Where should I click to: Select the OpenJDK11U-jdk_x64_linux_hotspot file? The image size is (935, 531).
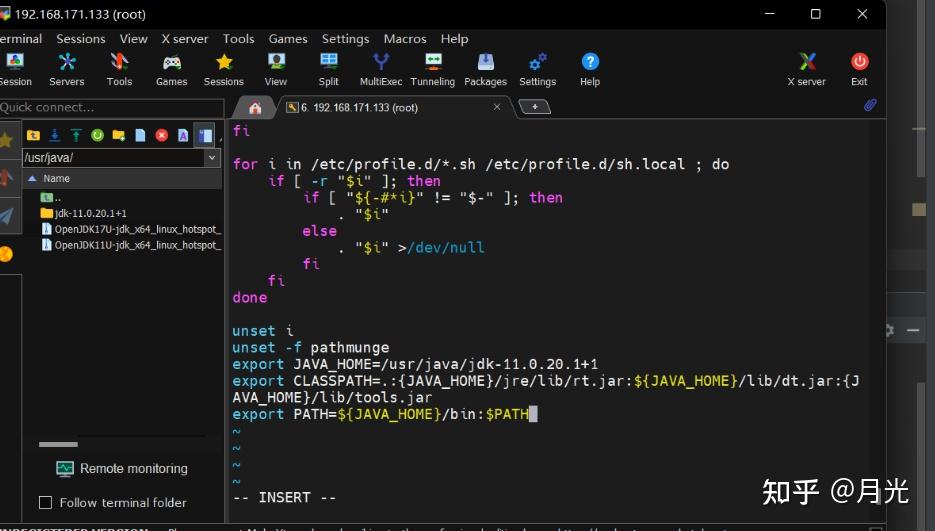point(131,245)
